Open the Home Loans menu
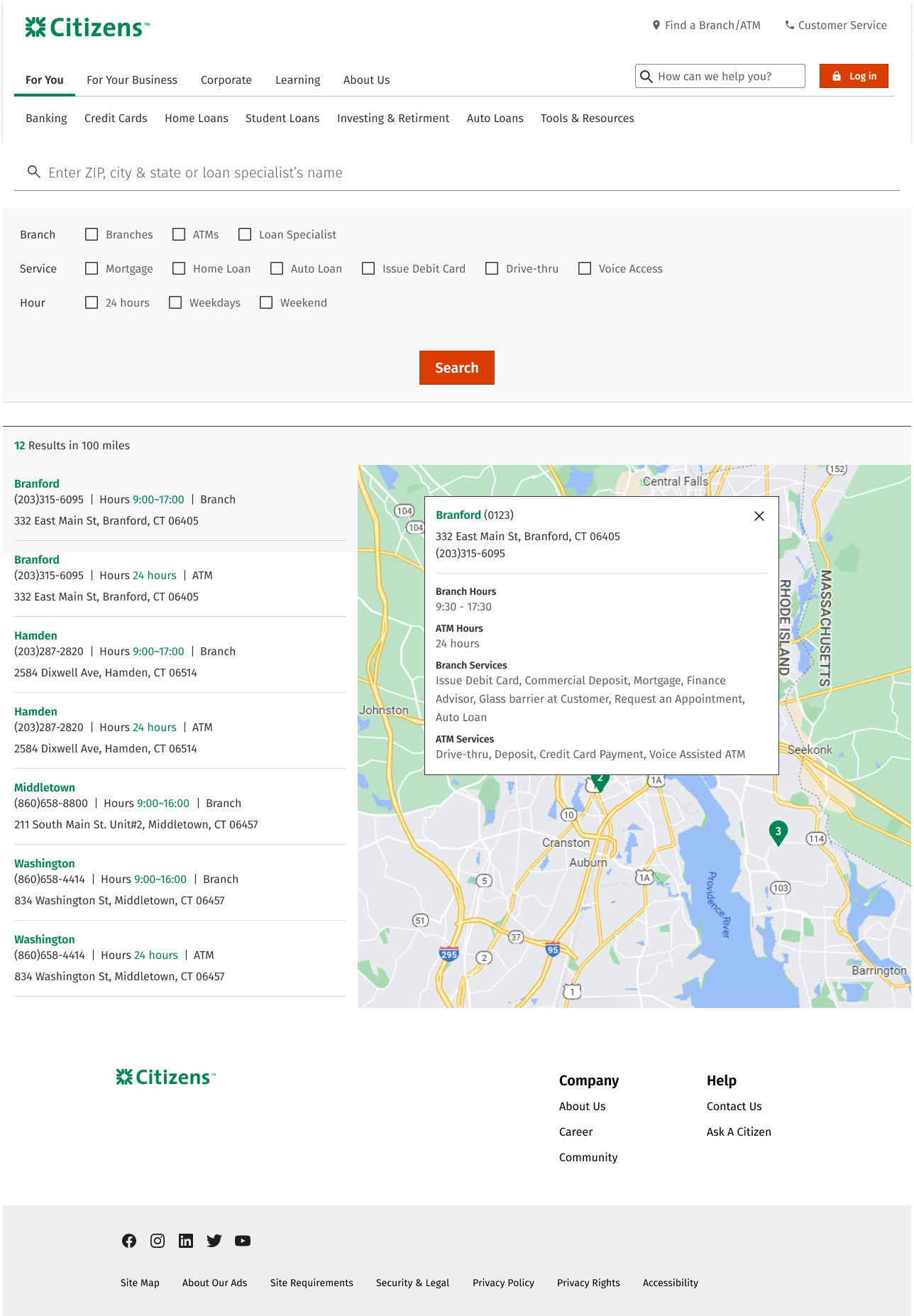The height and width of the screenshot is (1316, 914). tap(197, 119)
